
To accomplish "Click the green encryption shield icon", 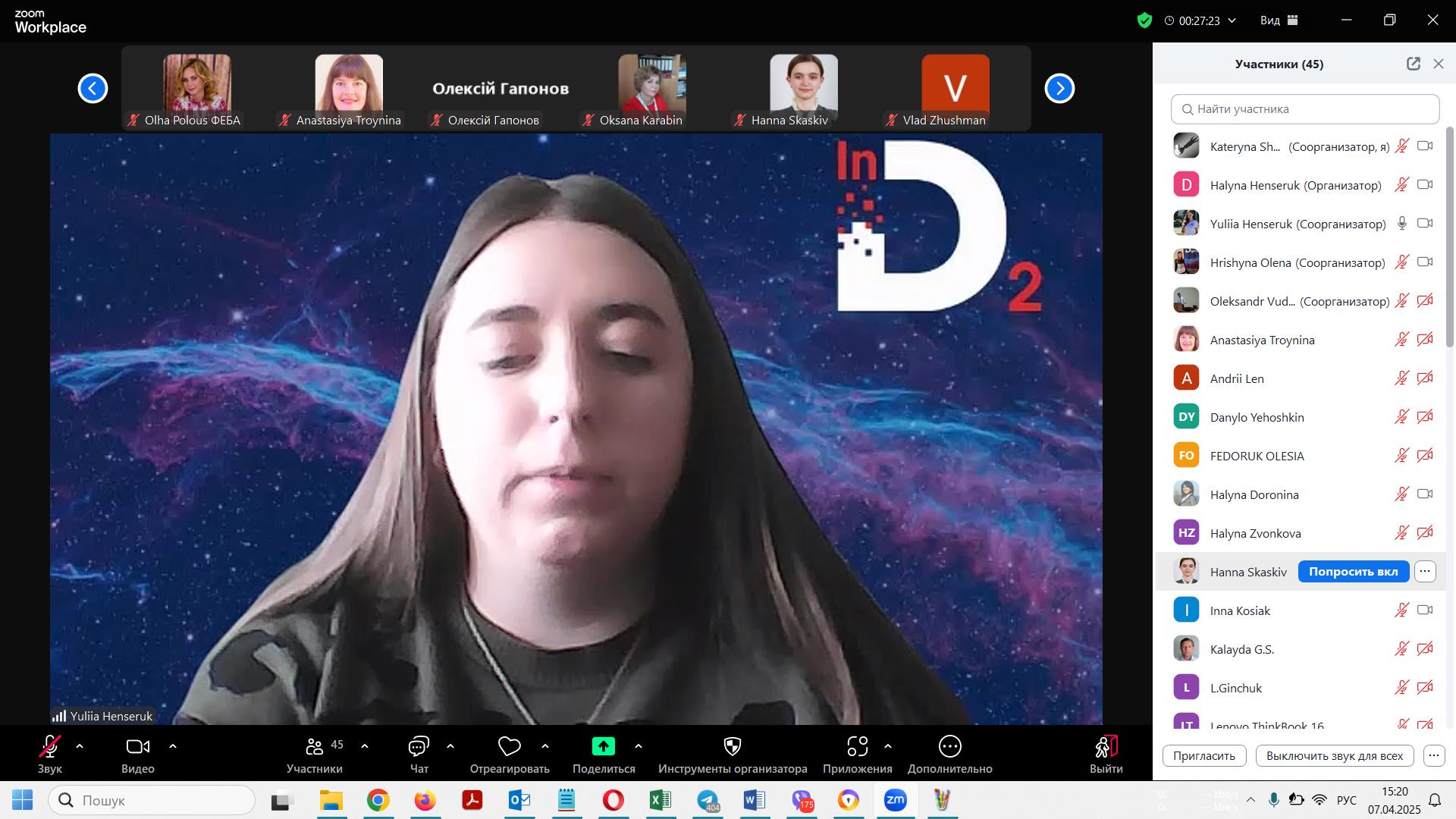I will point(1144,20).
